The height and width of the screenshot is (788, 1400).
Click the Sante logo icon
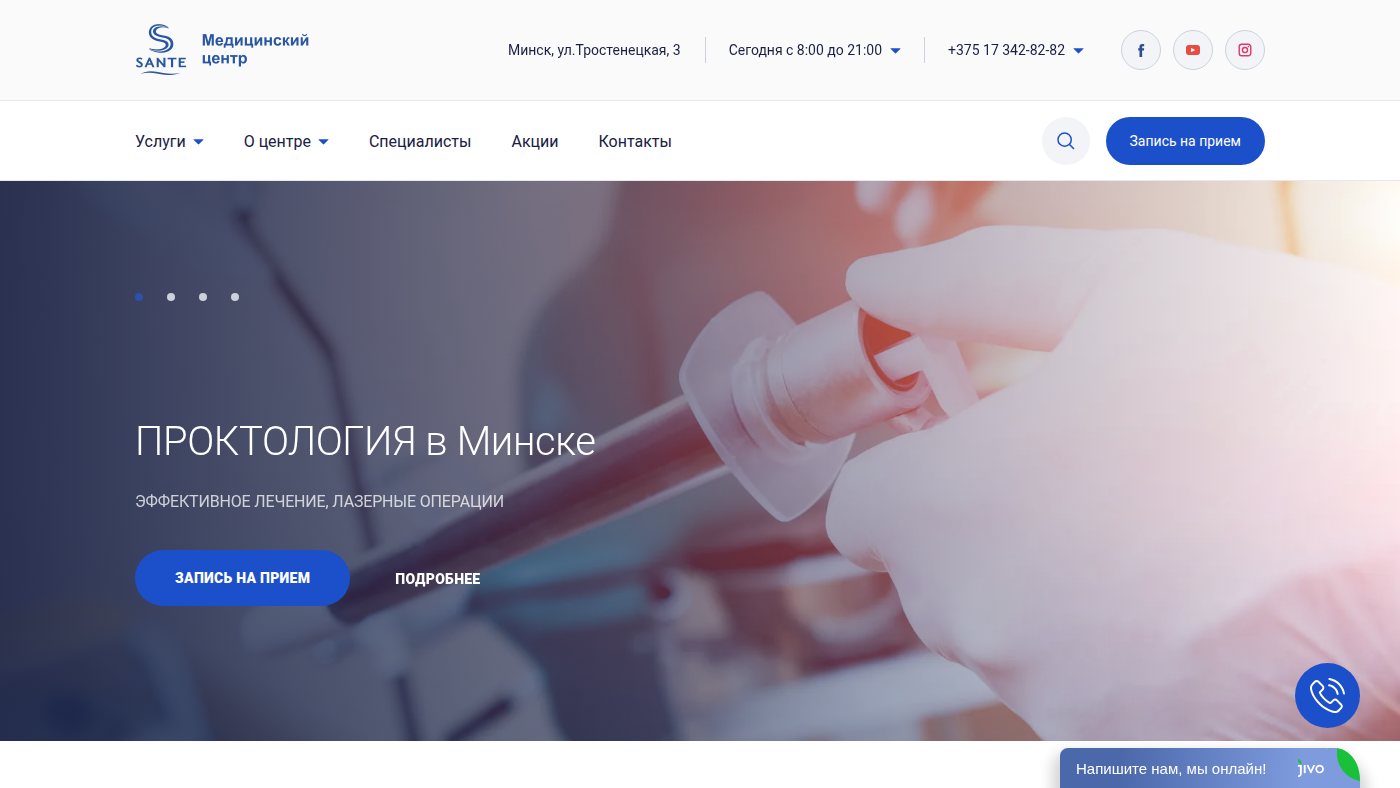pyautogui.click(x=161, y=50)
